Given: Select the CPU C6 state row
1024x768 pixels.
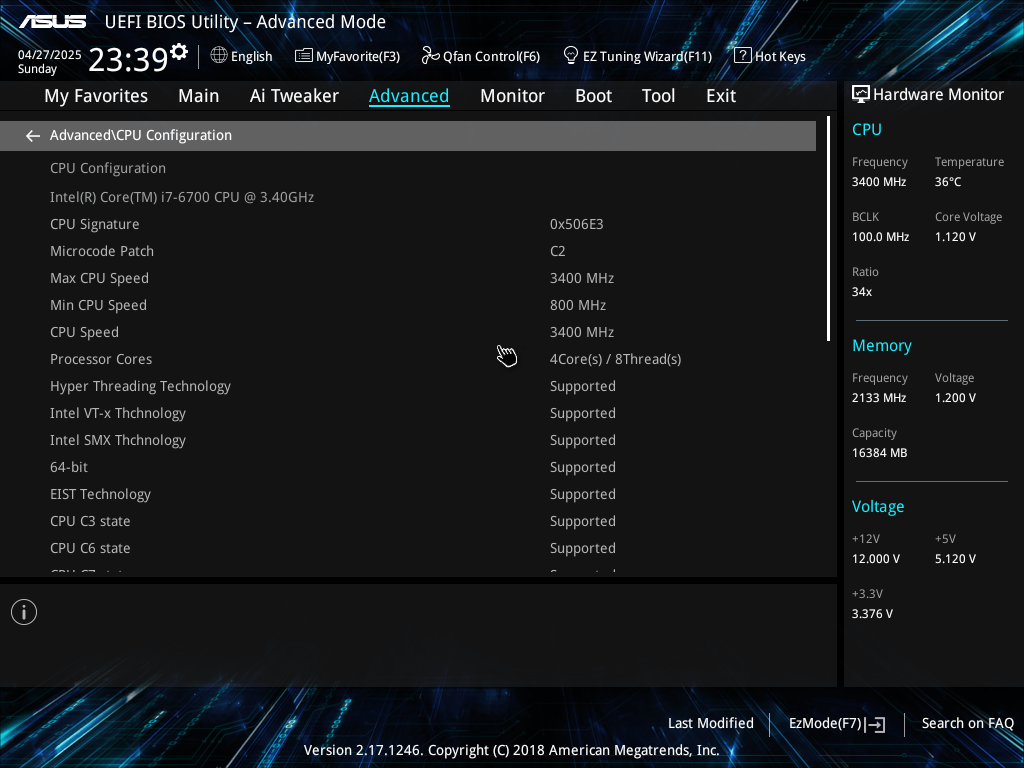Looking at the screenshot, I should pos(408,548).
